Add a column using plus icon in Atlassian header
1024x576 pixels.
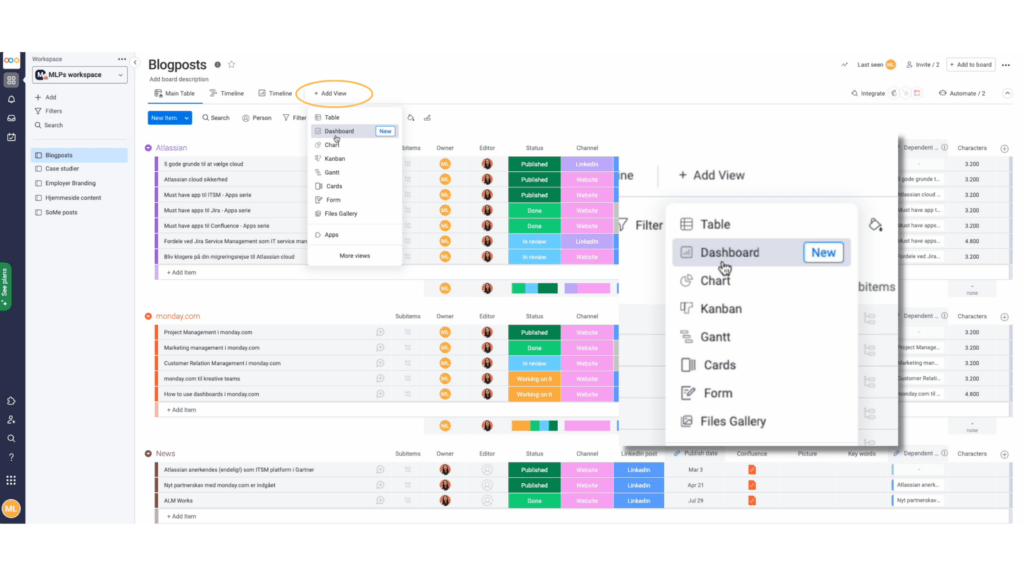(1004, 148)
